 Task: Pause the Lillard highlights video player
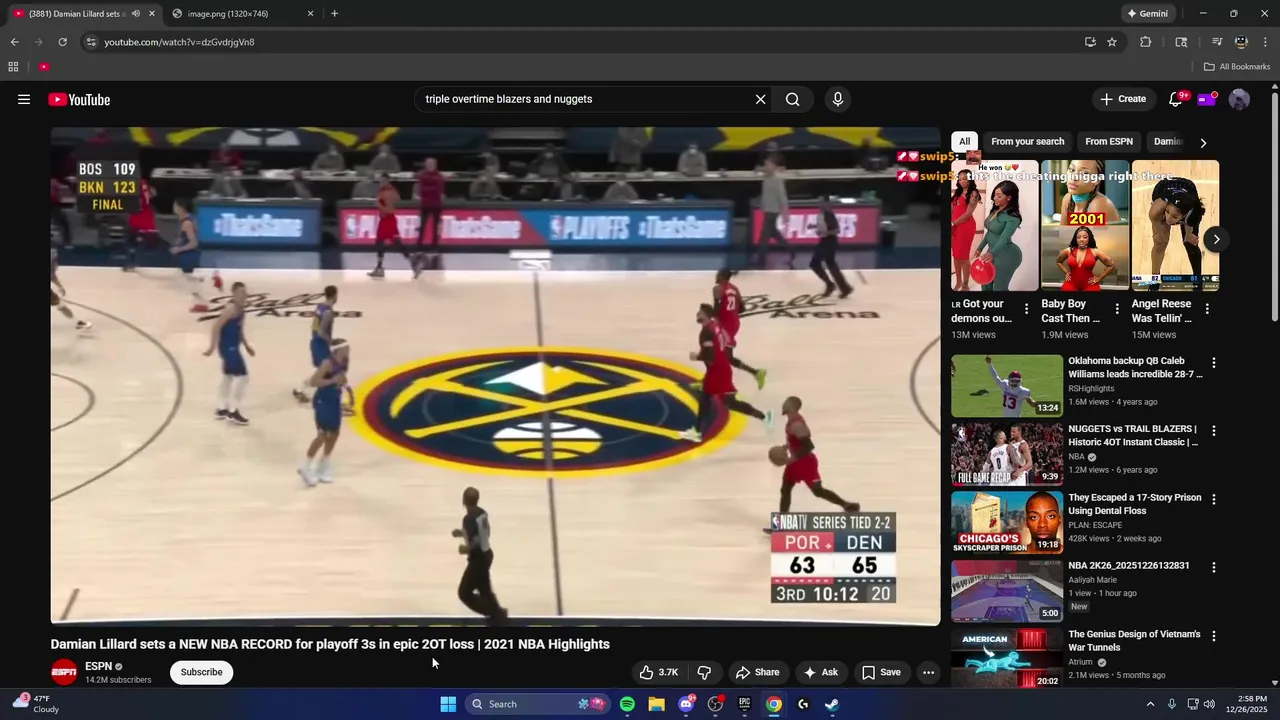click(495, 375)
